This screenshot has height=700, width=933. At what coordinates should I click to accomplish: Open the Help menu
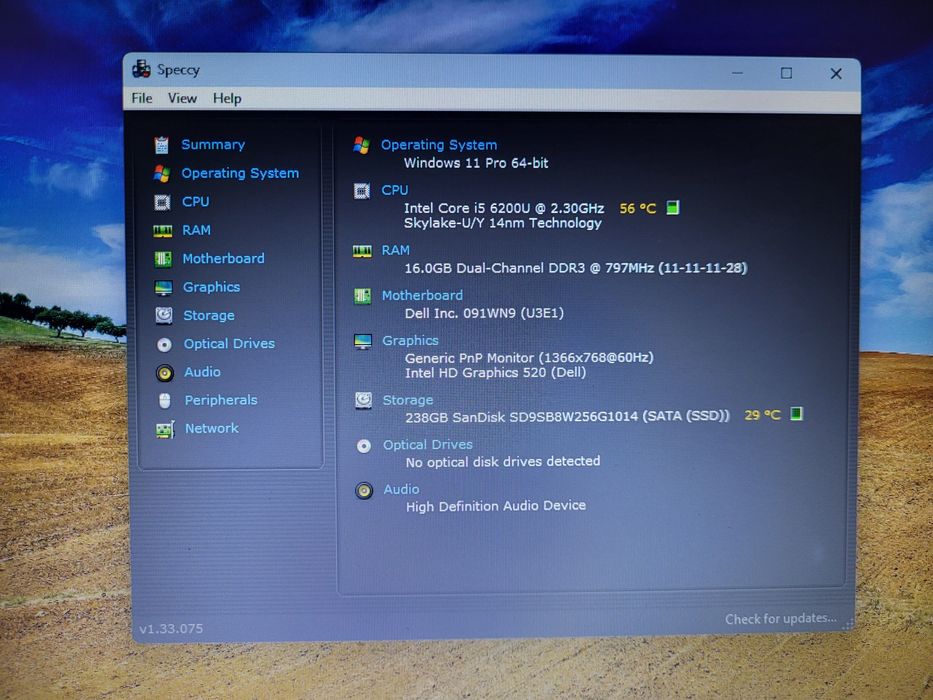(227, 98)
